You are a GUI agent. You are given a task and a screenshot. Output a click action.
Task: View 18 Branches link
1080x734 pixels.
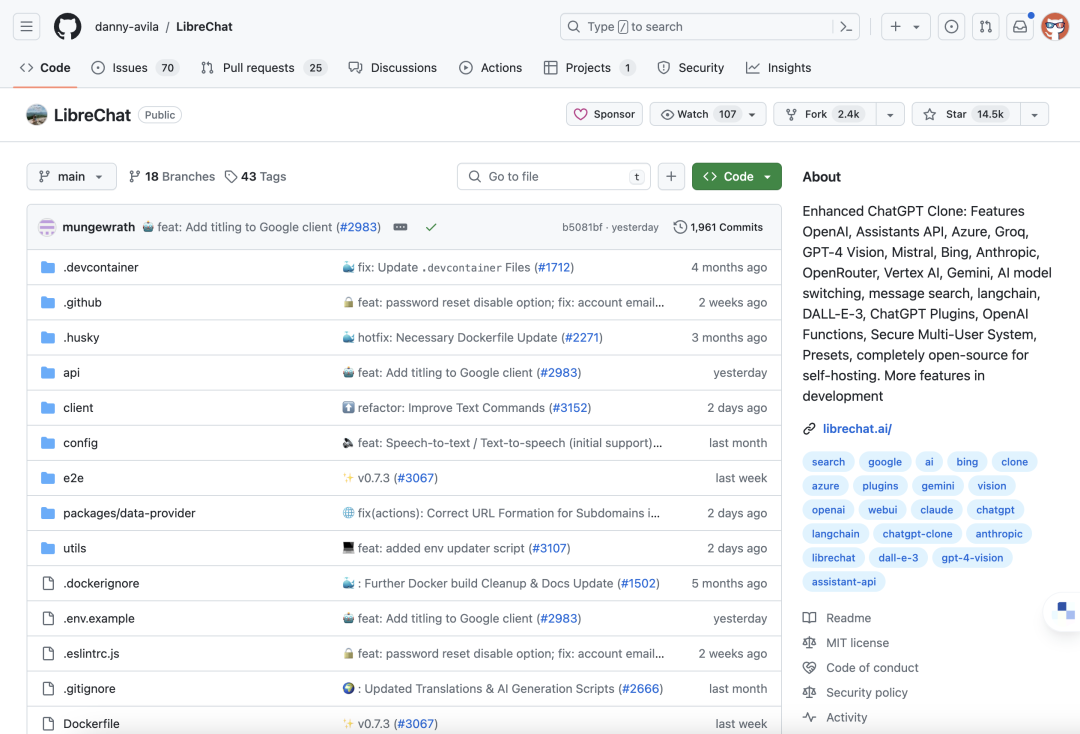pos(172,176)
